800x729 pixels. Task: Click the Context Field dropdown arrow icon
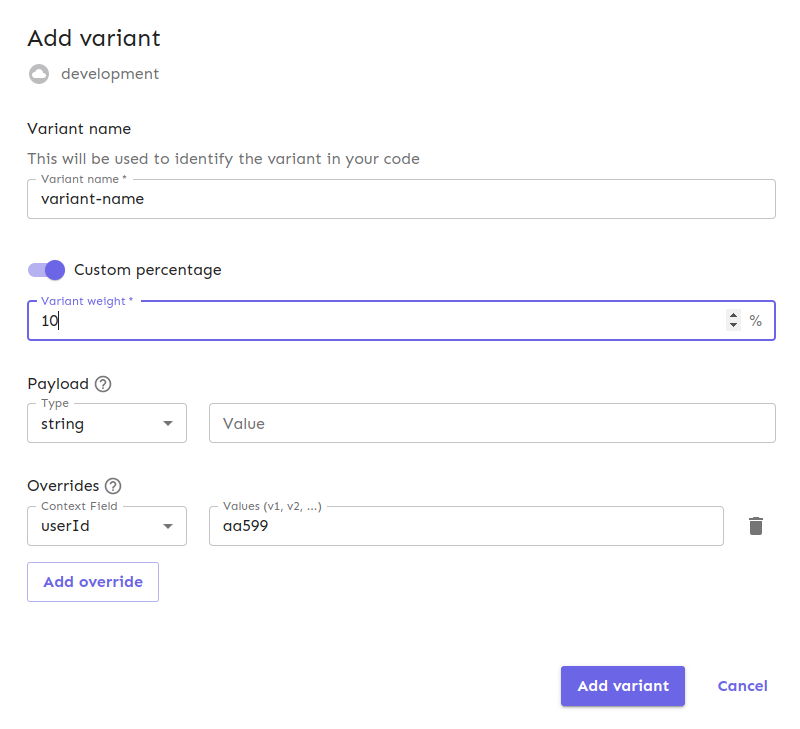pyautogui.click(x=169, y=526)
